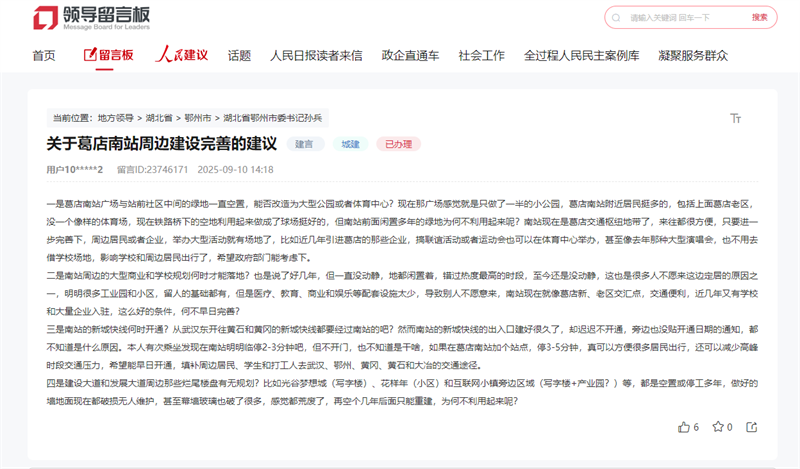Click the 建言 tag
The image size is (800, 469).
coord(305,144)
